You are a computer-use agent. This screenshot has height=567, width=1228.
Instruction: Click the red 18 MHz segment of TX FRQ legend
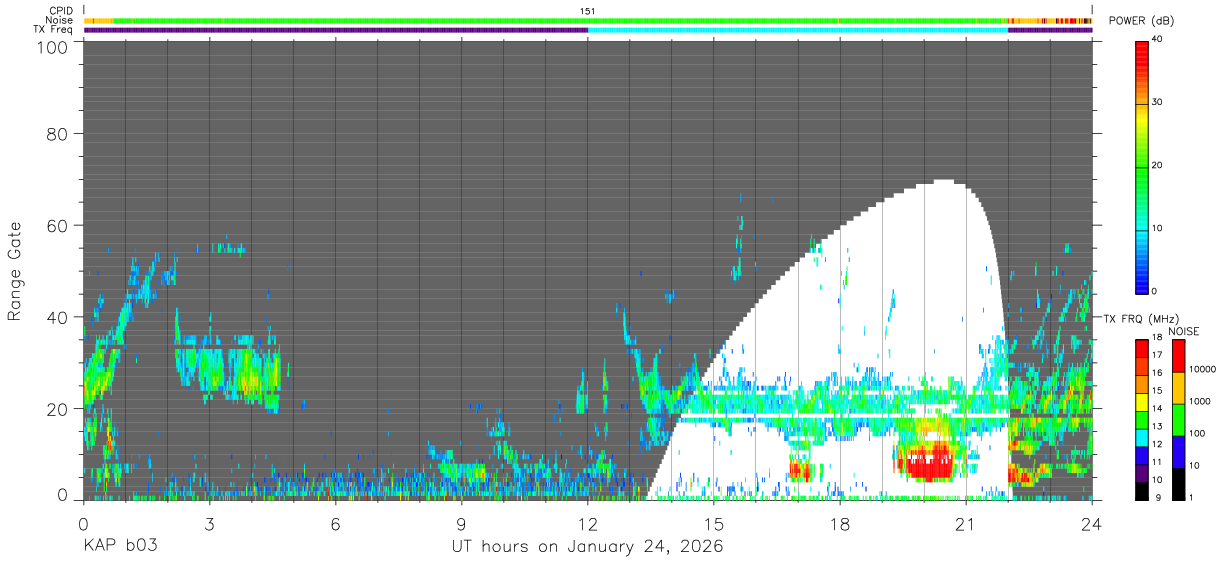(1142, 348)
